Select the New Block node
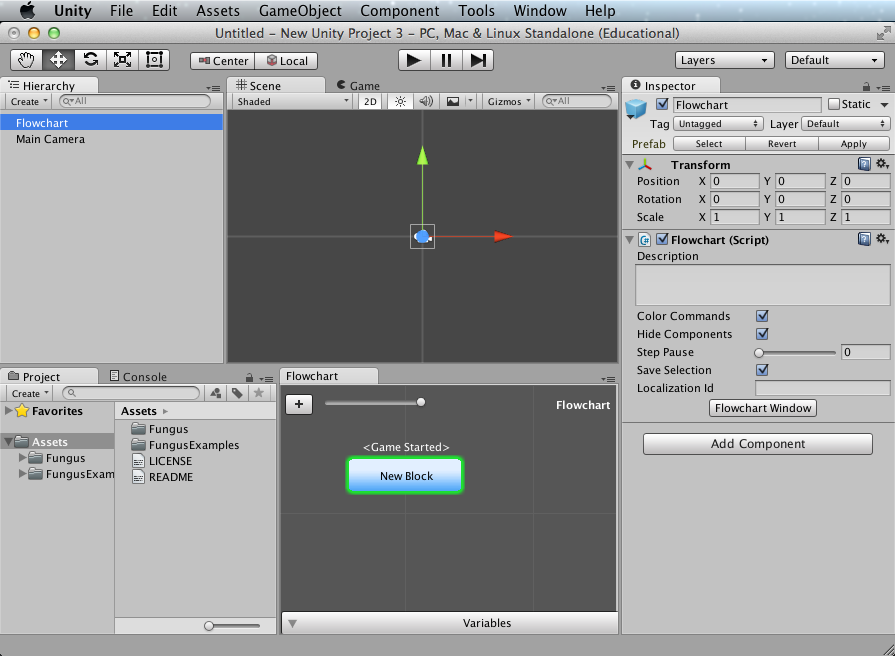 click(405, 476)
